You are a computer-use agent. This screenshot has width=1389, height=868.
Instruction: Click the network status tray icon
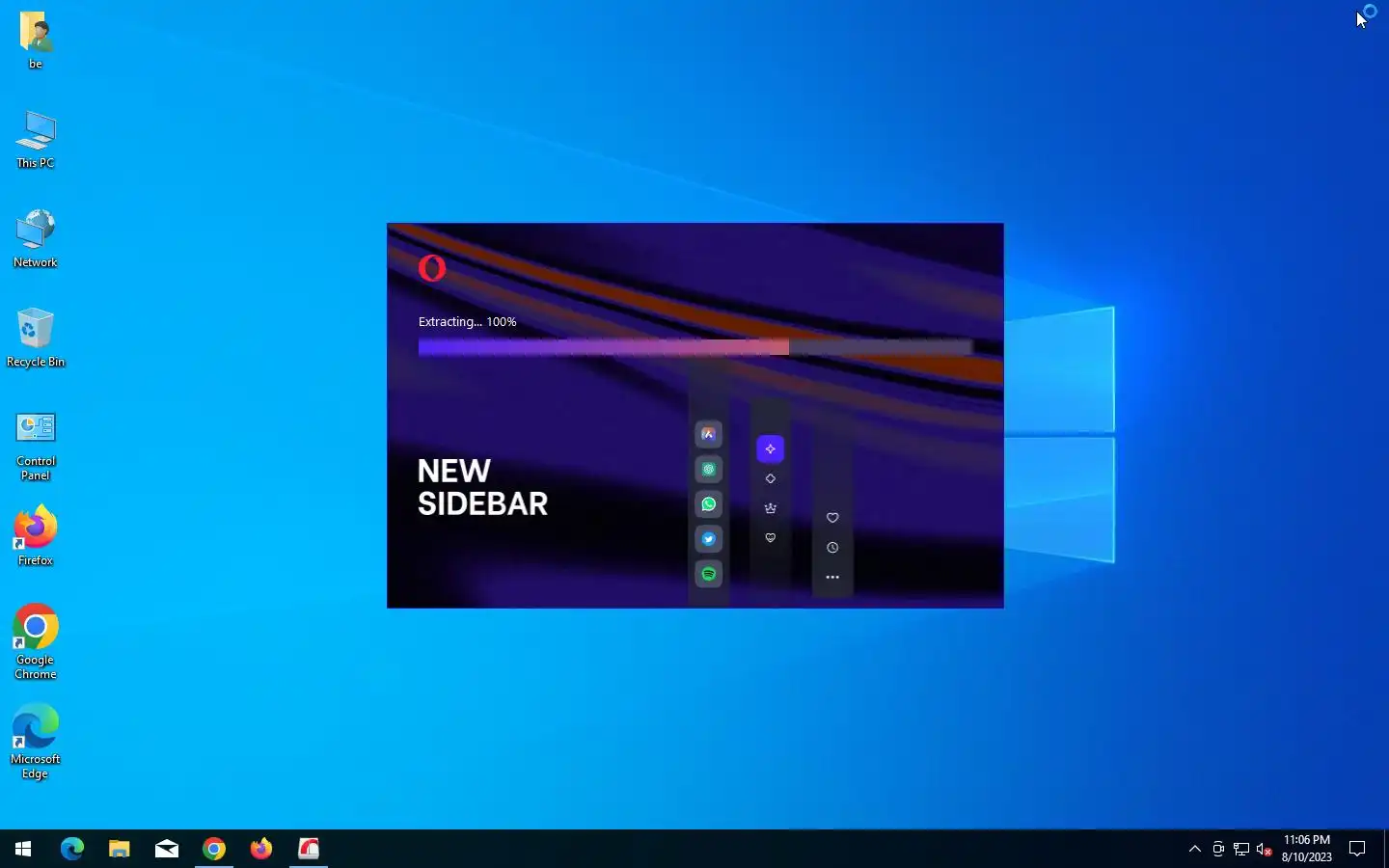click(x=1241, y=850)
